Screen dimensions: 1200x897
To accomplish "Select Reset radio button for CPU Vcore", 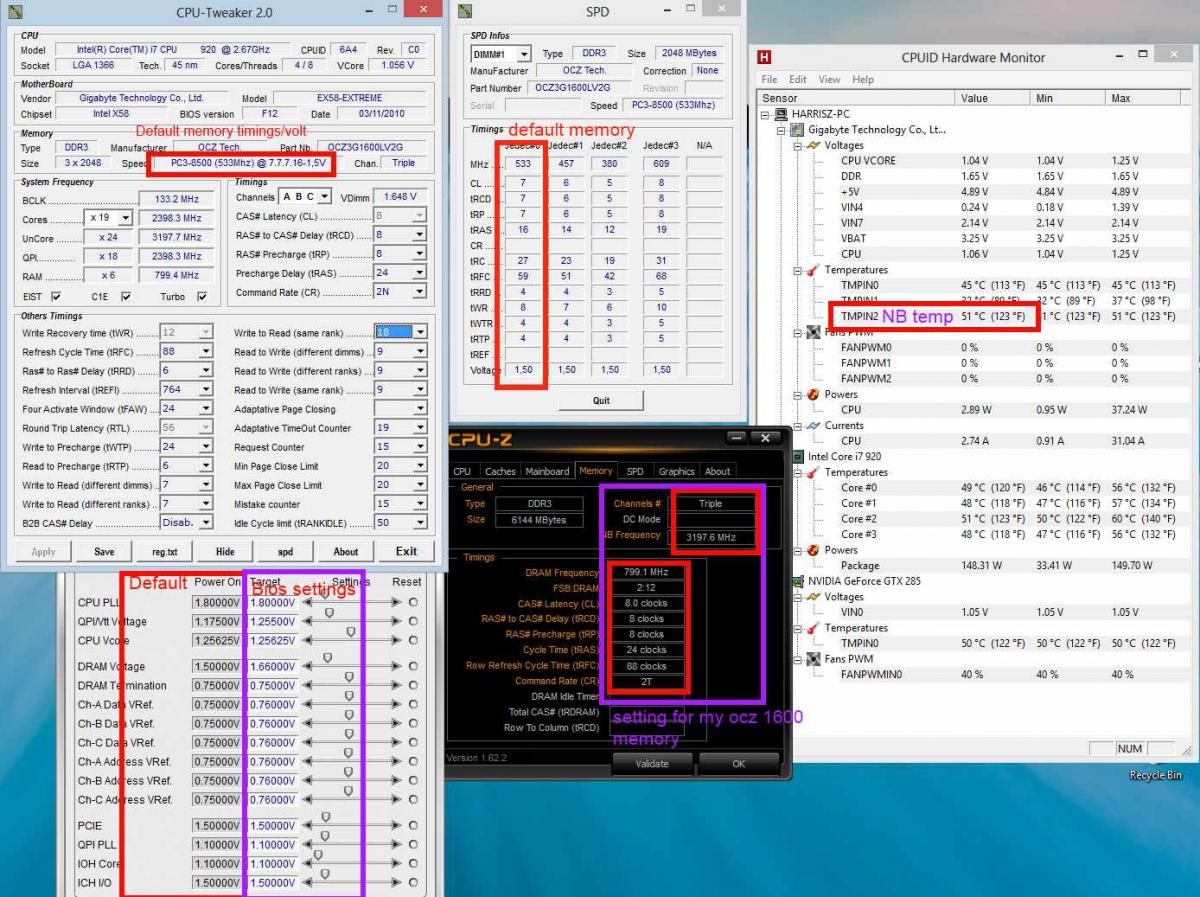I will click(x=413, y=641).
